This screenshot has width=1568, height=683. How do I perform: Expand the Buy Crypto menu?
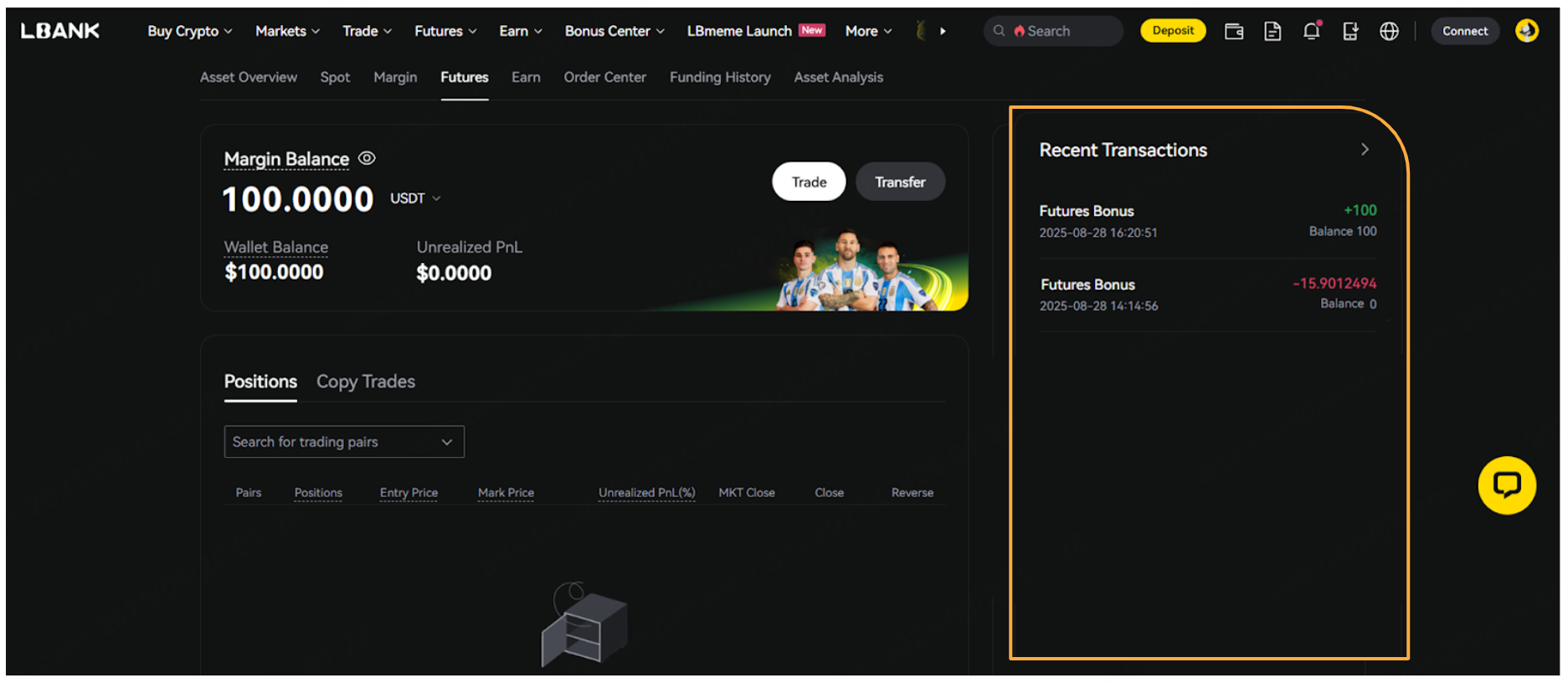[x=189, y=31]
